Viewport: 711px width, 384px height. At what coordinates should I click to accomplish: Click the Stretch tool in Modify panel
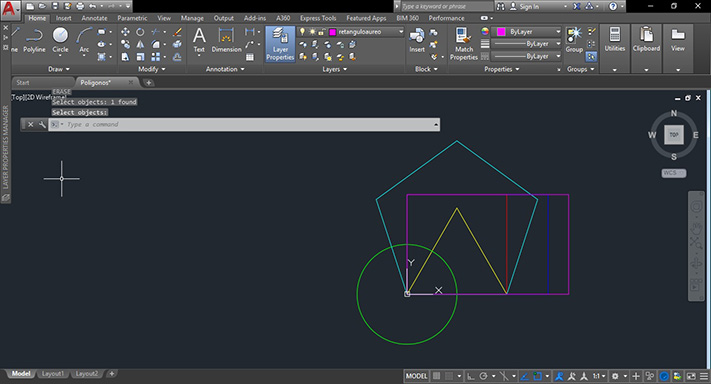point(125,57)
